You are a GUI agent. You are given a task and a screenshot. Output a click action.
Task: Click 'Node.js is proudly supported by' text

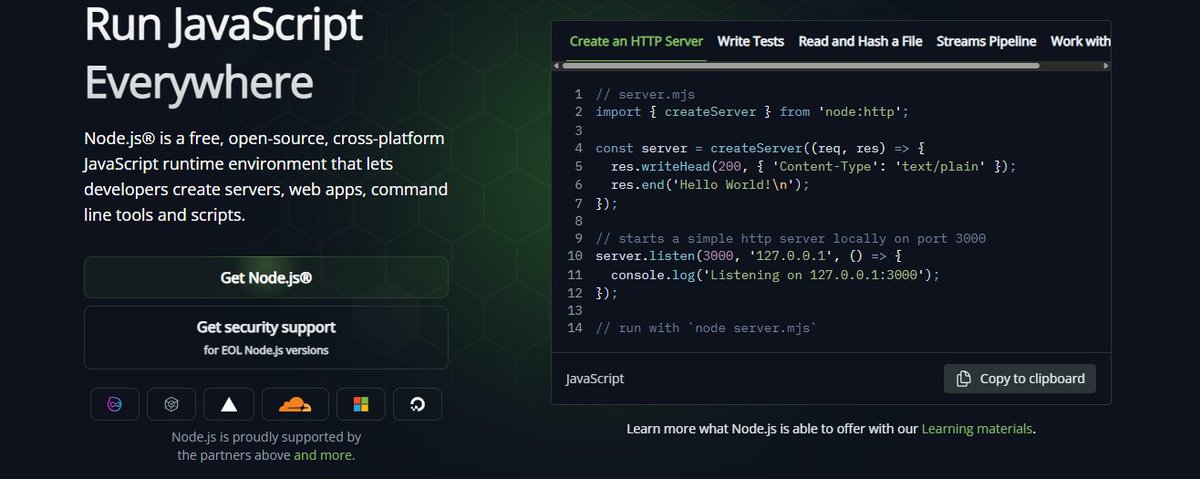click(266, 437)
